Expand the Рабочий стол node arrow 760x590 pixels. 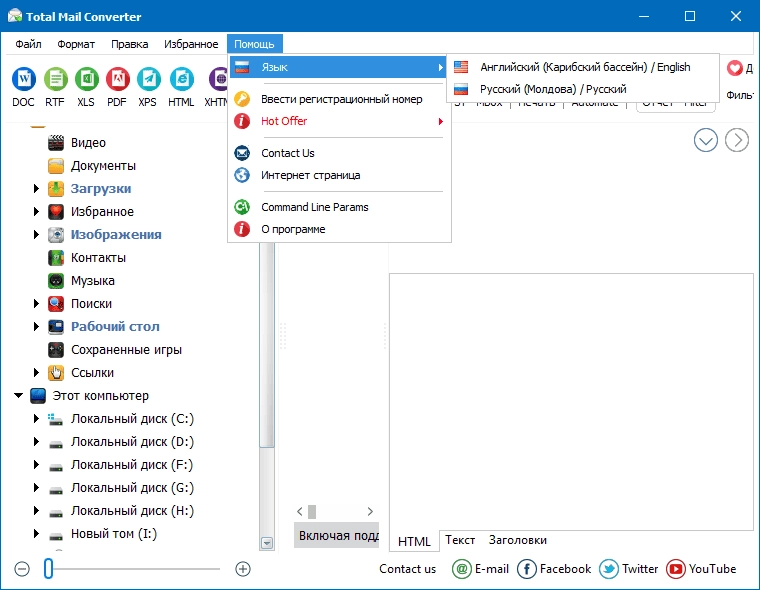36,327
